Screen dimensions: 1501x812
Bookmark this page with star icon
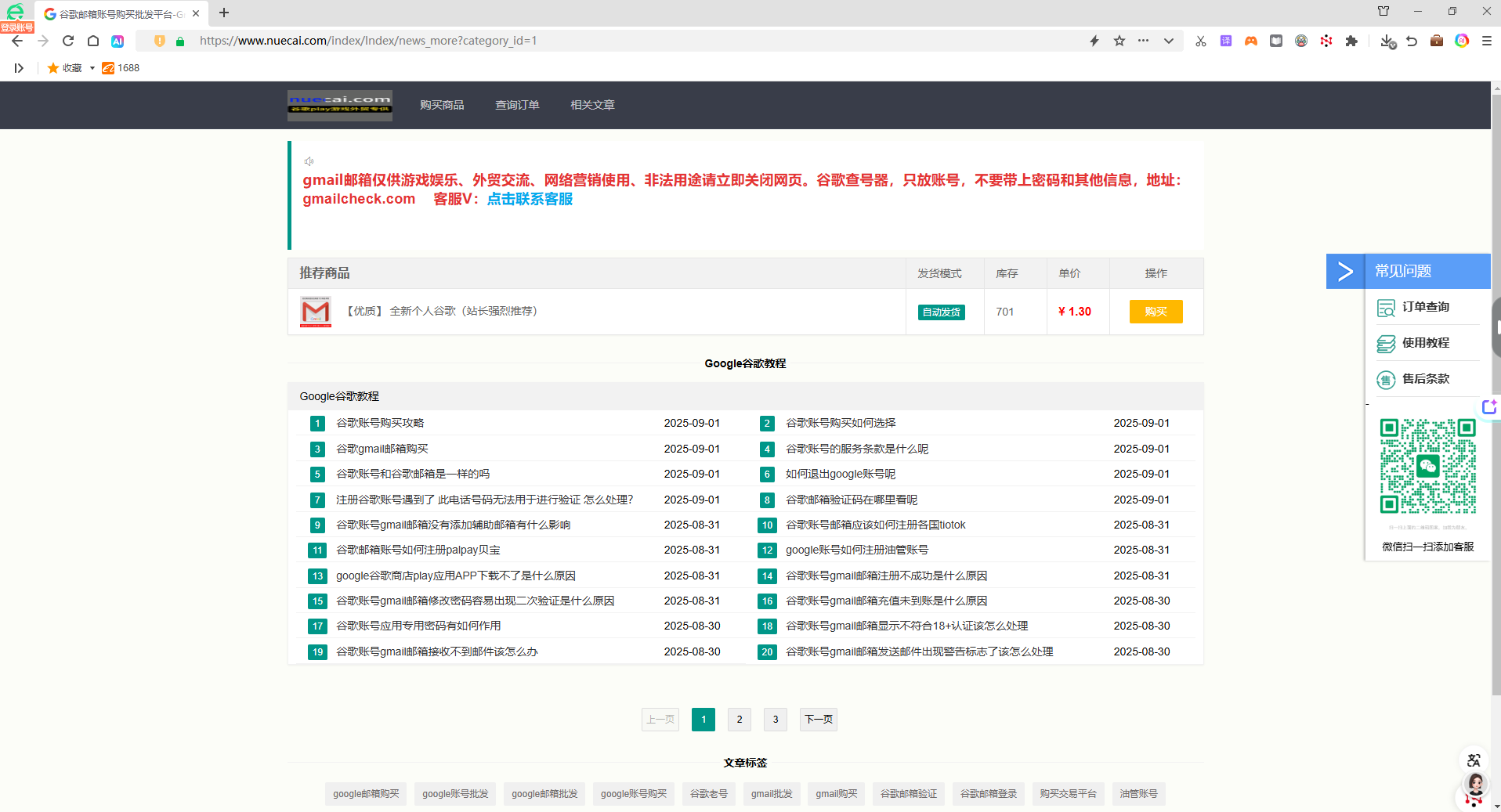1119,41
